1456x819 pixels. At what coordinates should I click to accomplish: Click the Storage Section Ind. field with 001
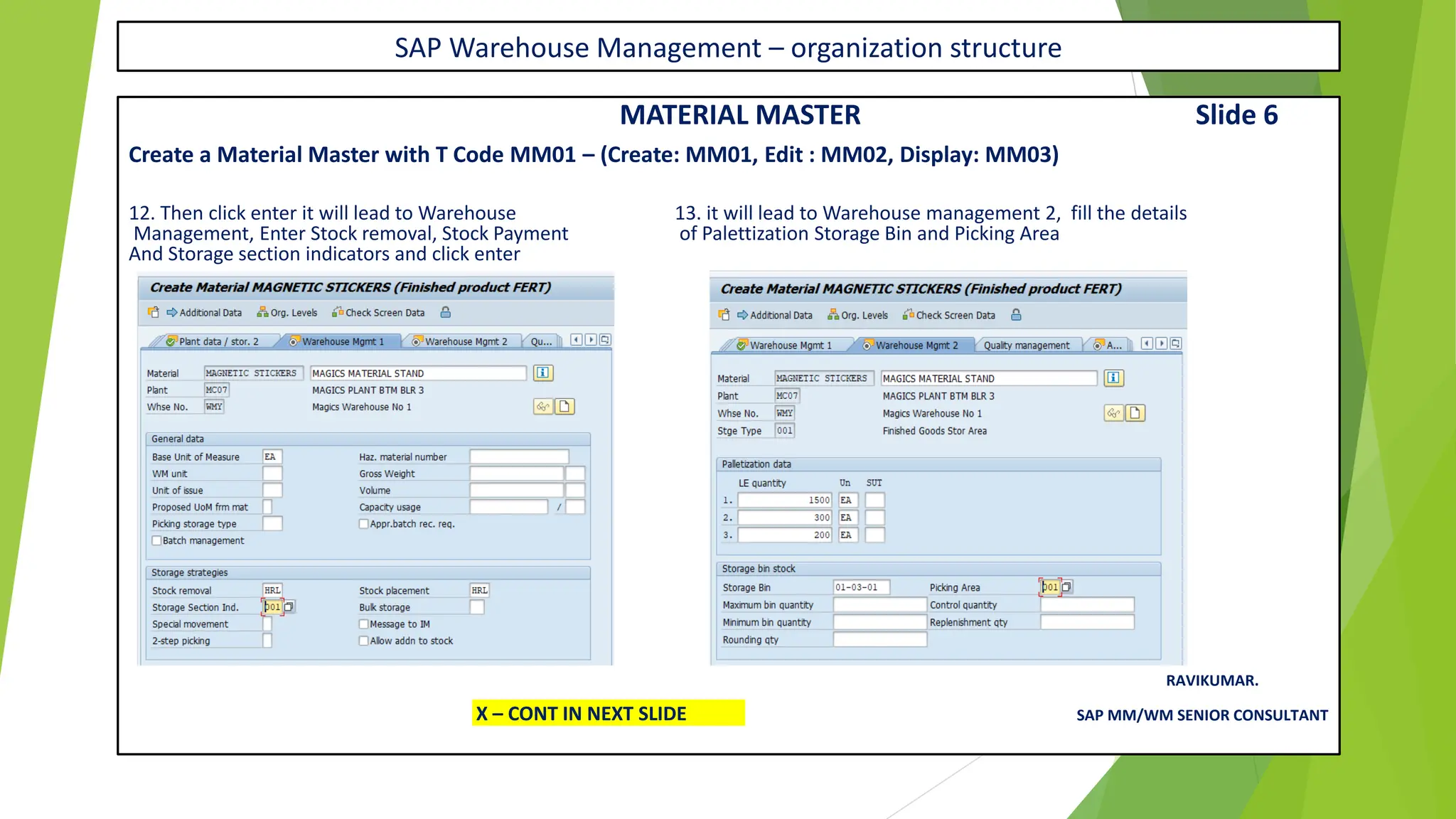[272, 607]
